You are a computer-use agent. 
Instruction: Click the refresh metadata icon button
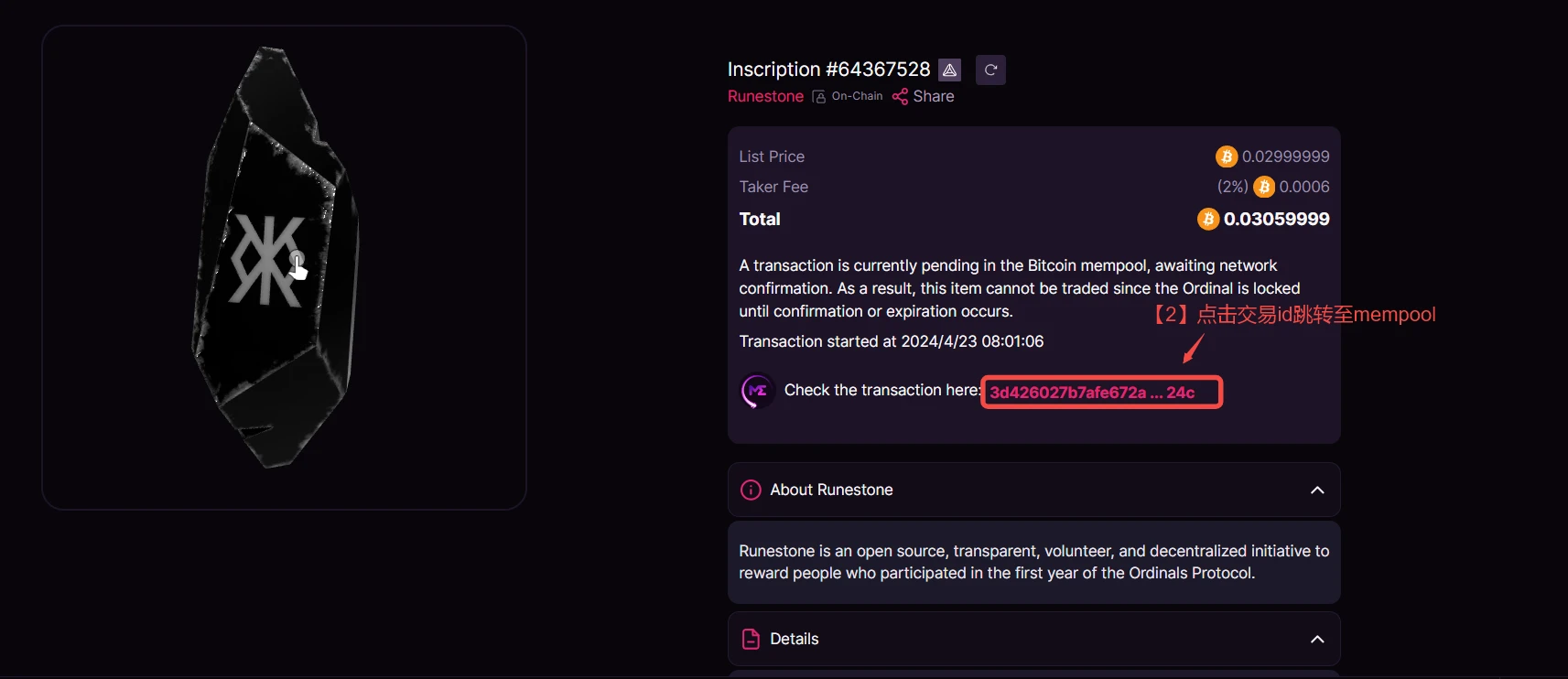990,70
